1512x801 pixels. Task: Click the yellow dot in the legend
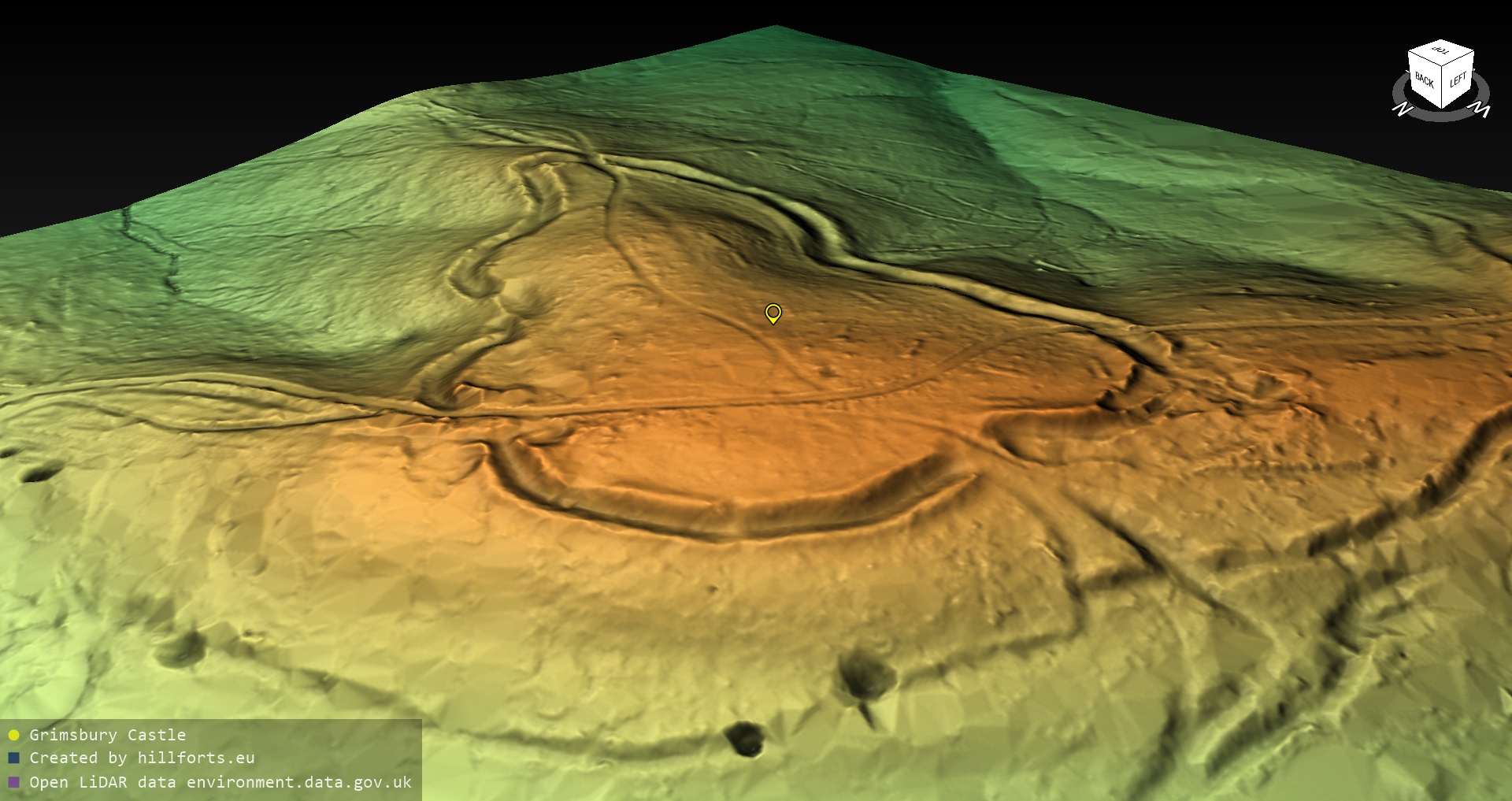(13, 736)
